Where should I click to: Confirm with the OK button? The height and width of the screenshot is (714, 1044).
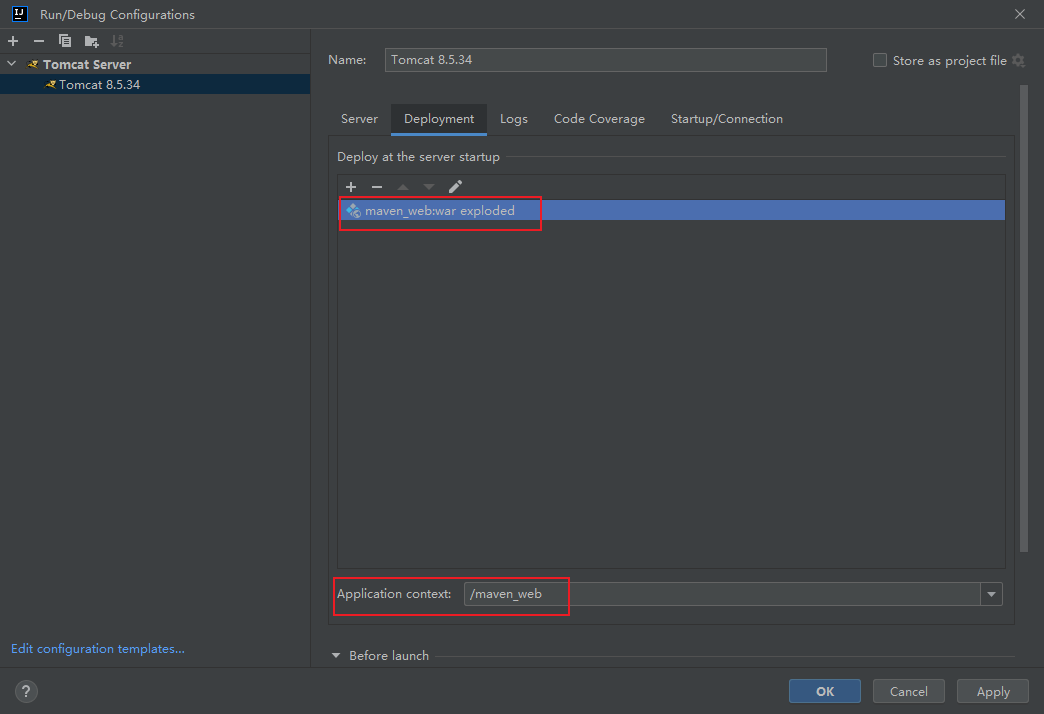pos(825,691)
